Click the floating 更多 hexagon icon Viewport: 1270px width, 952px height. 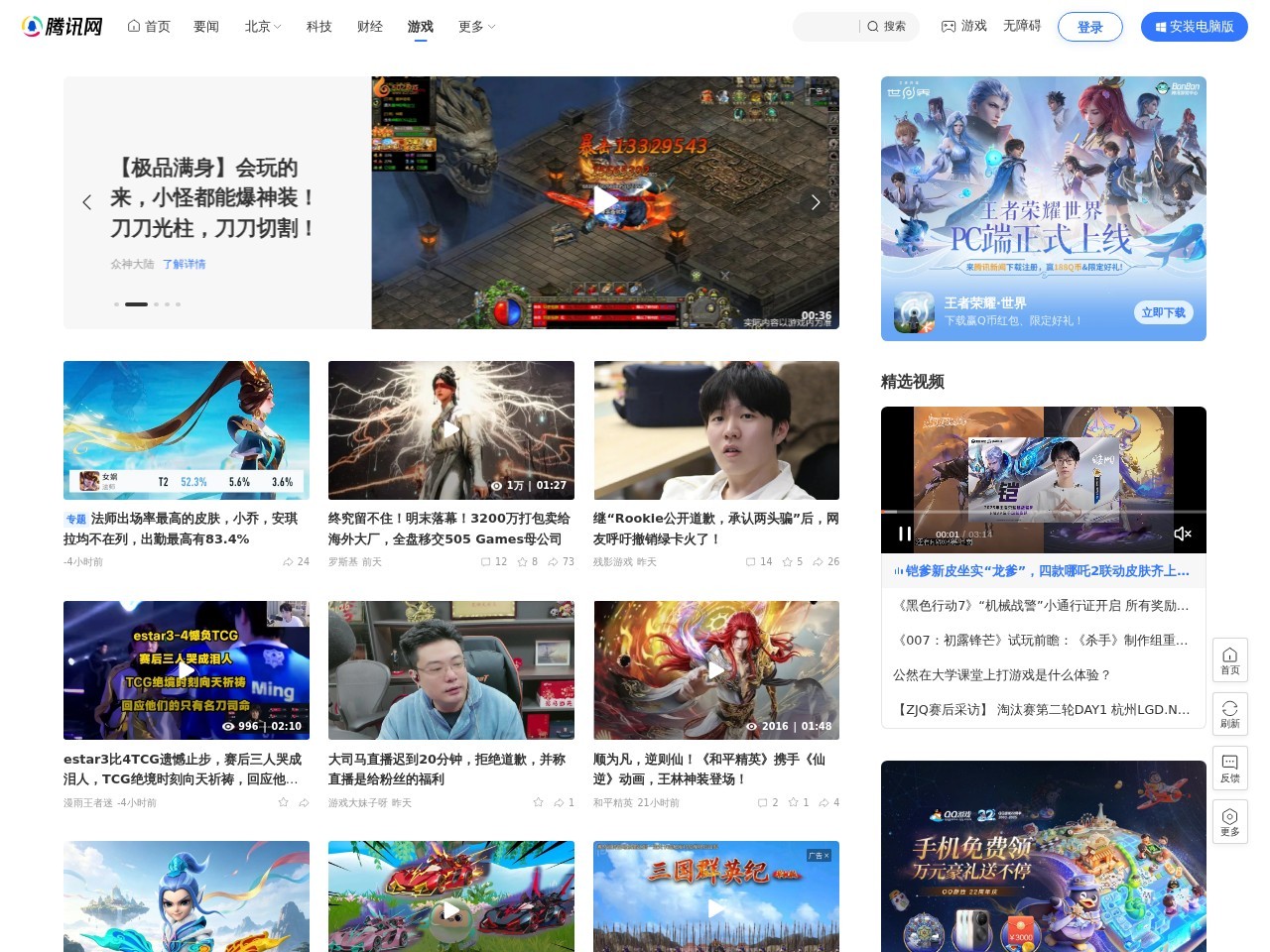click(x=1229, y=822)
